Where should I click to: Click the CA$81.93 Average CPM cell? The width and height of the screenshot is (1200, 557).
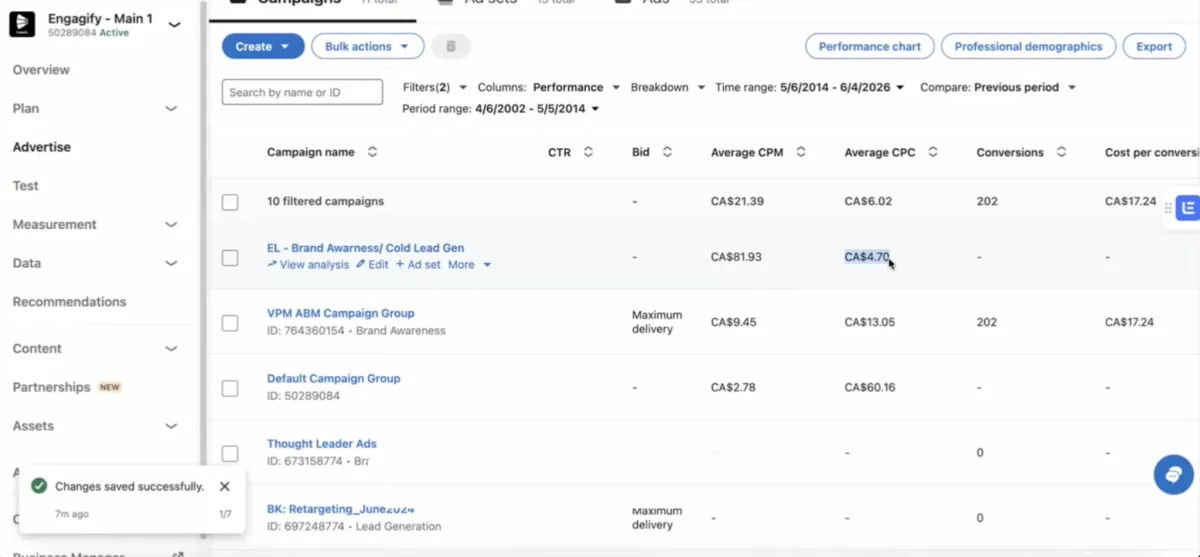point(736,257)
